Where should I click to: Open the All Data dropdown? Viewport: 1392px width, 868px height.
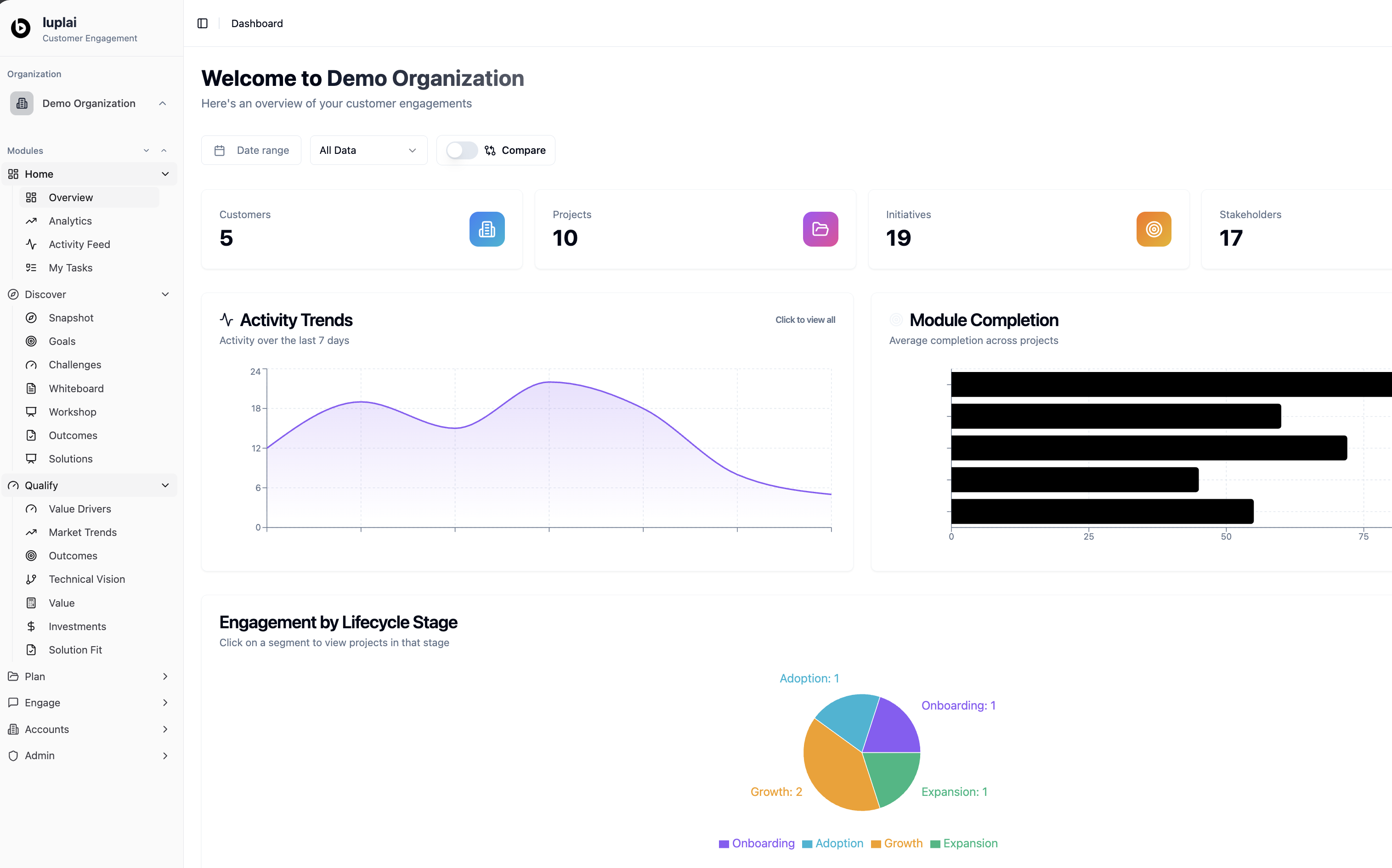368,150
